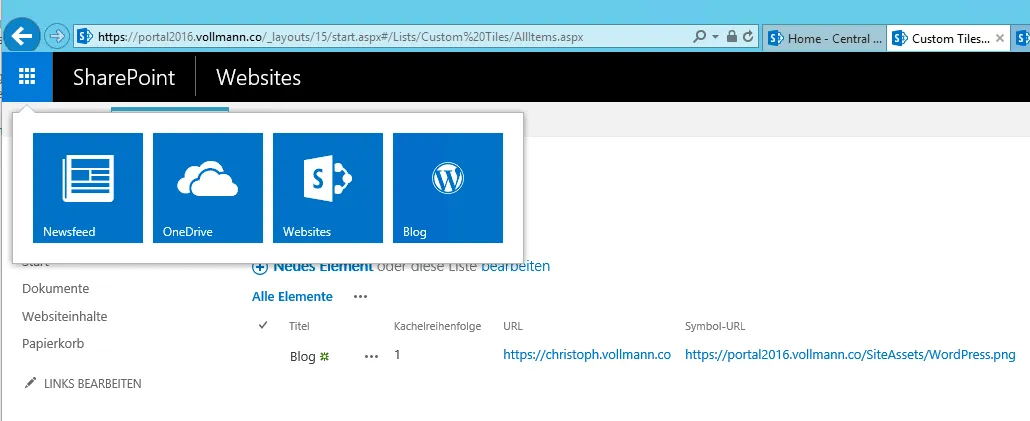The image size is (1030, 421).
Task: Sort by URL column header
Action: [513, 326]
